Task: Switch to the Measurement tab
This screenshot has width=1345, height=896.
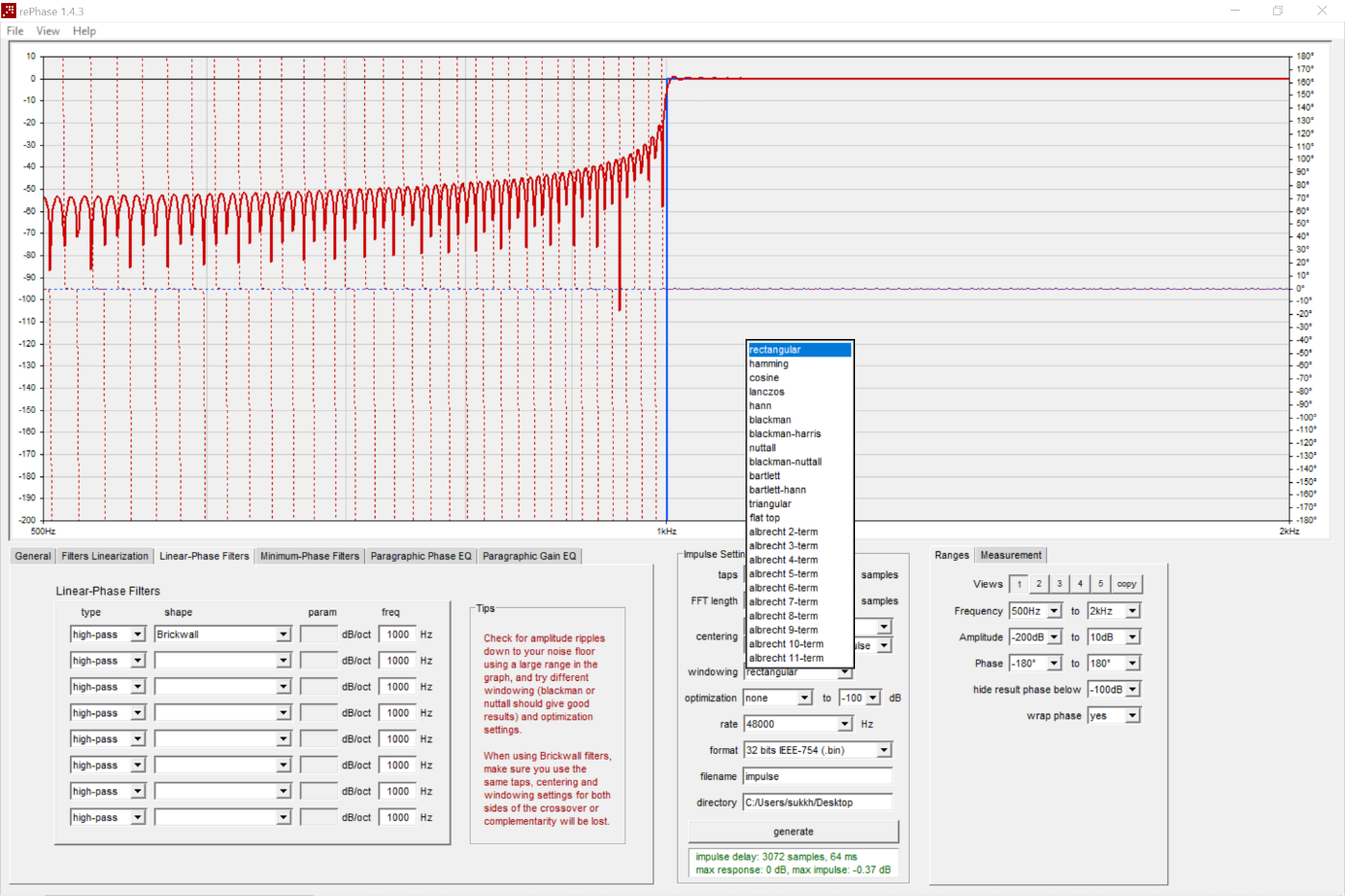Action: (x=1010, y=555)
